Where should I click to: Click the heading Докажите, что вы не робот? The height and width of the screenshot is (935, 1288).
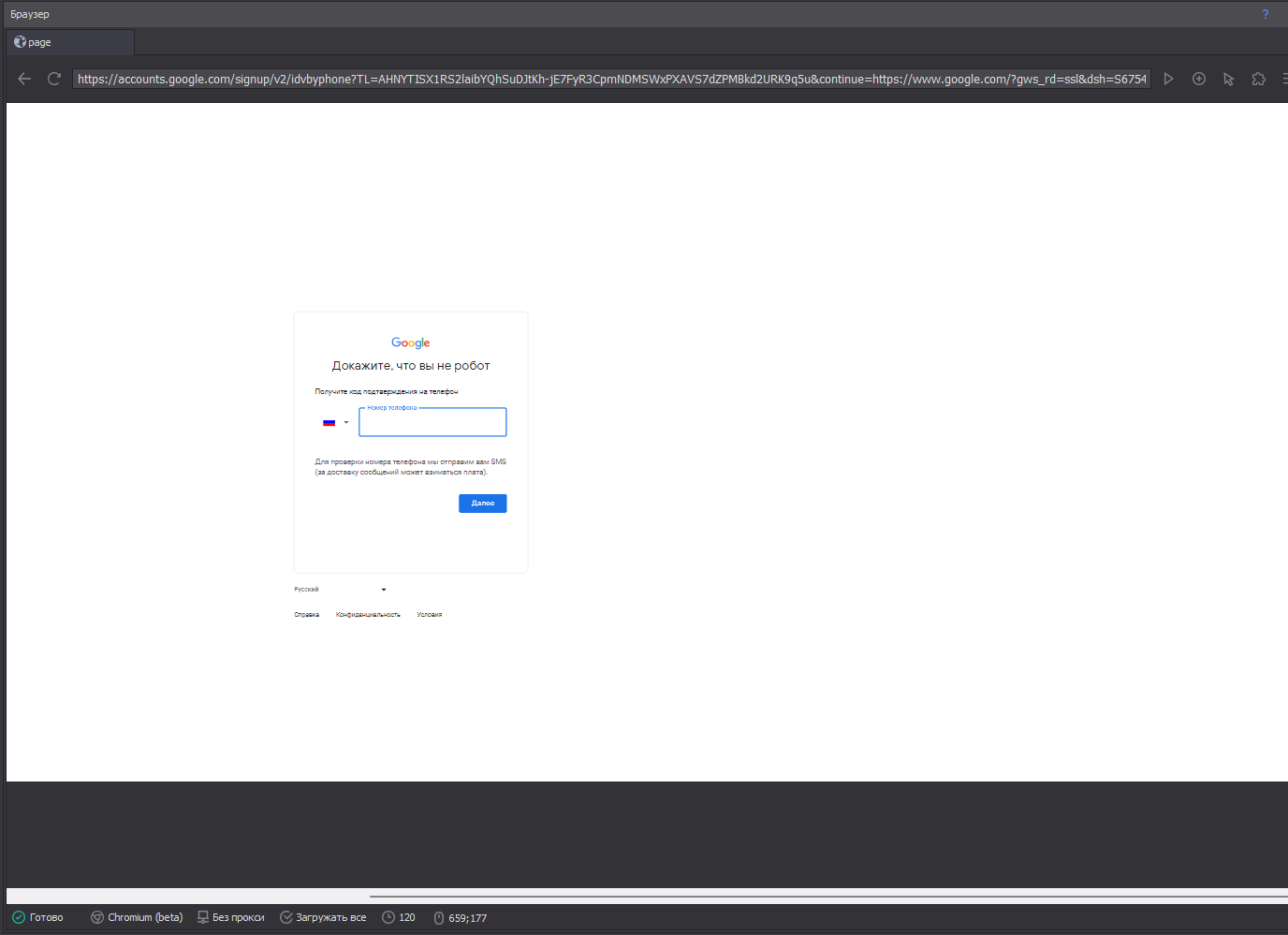pos(411,366)
